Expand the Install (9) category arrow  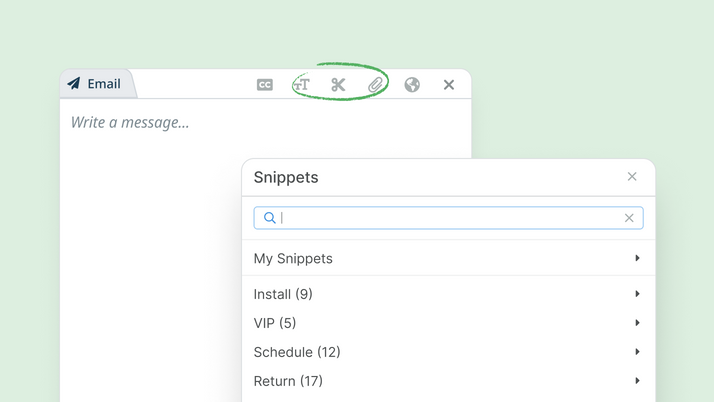click(638, 294)
